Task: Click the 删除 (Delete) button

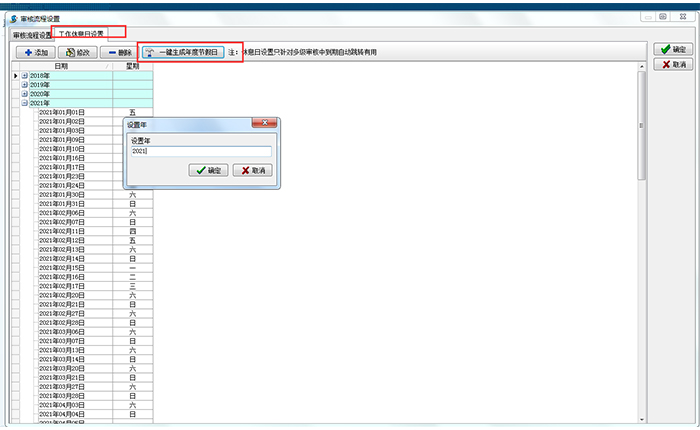Action: (x=118, y=51)
